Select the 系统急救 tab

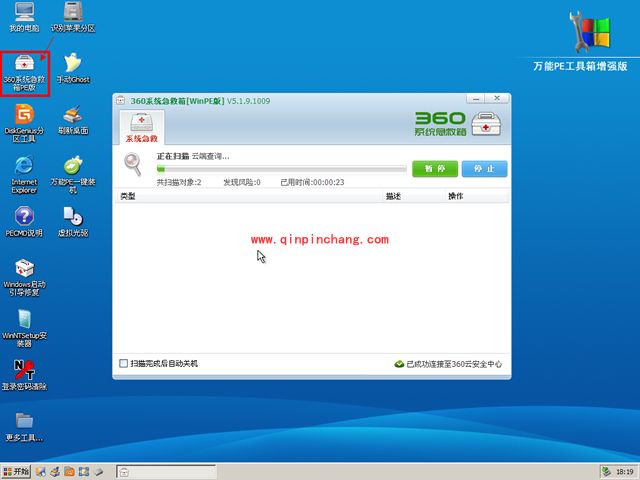pyautogui.click(x=142, y=127)
